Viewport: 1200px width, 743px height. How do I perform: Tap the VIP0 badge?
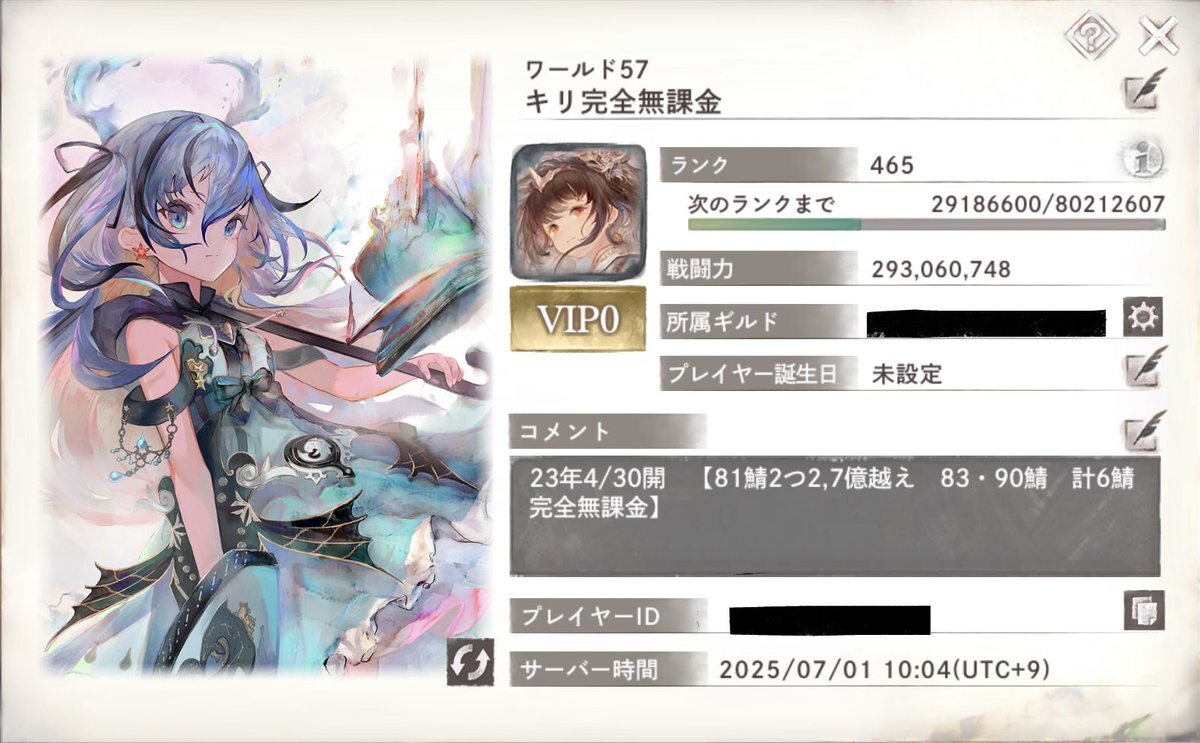pos(577,318)
